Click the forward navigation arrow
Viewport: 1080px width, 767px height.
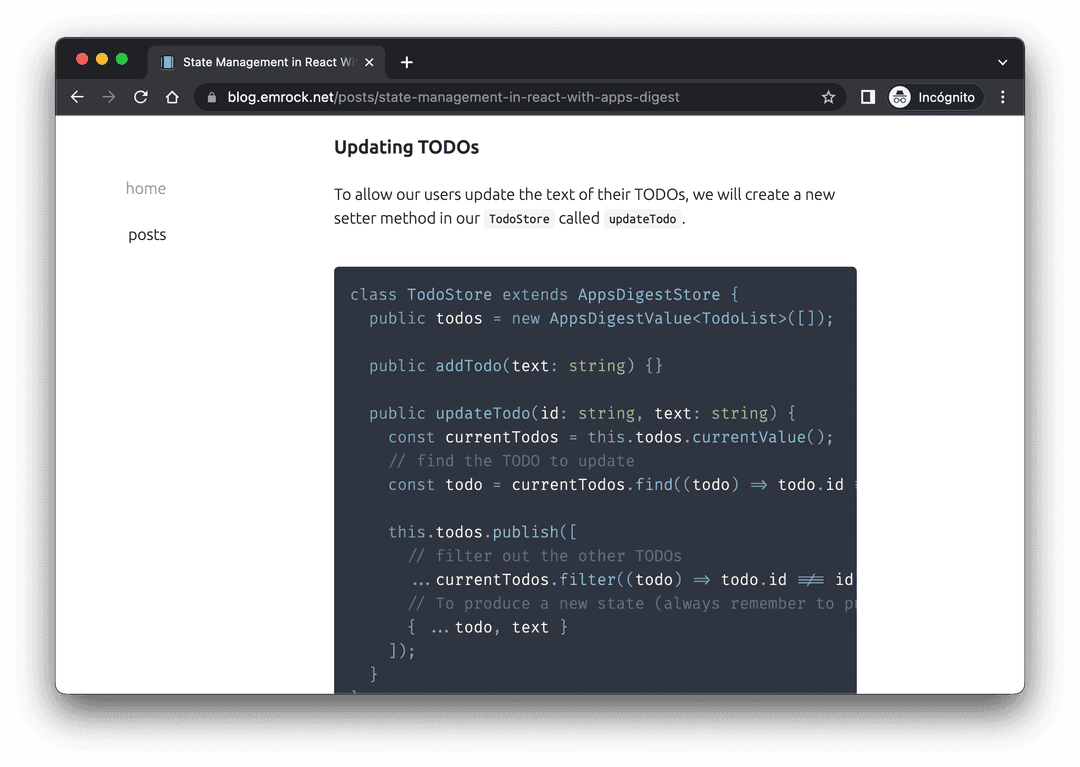(108, 97)
